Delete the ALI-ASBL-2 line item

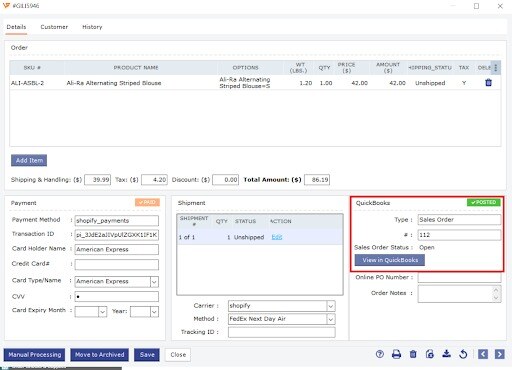(488, 83)
